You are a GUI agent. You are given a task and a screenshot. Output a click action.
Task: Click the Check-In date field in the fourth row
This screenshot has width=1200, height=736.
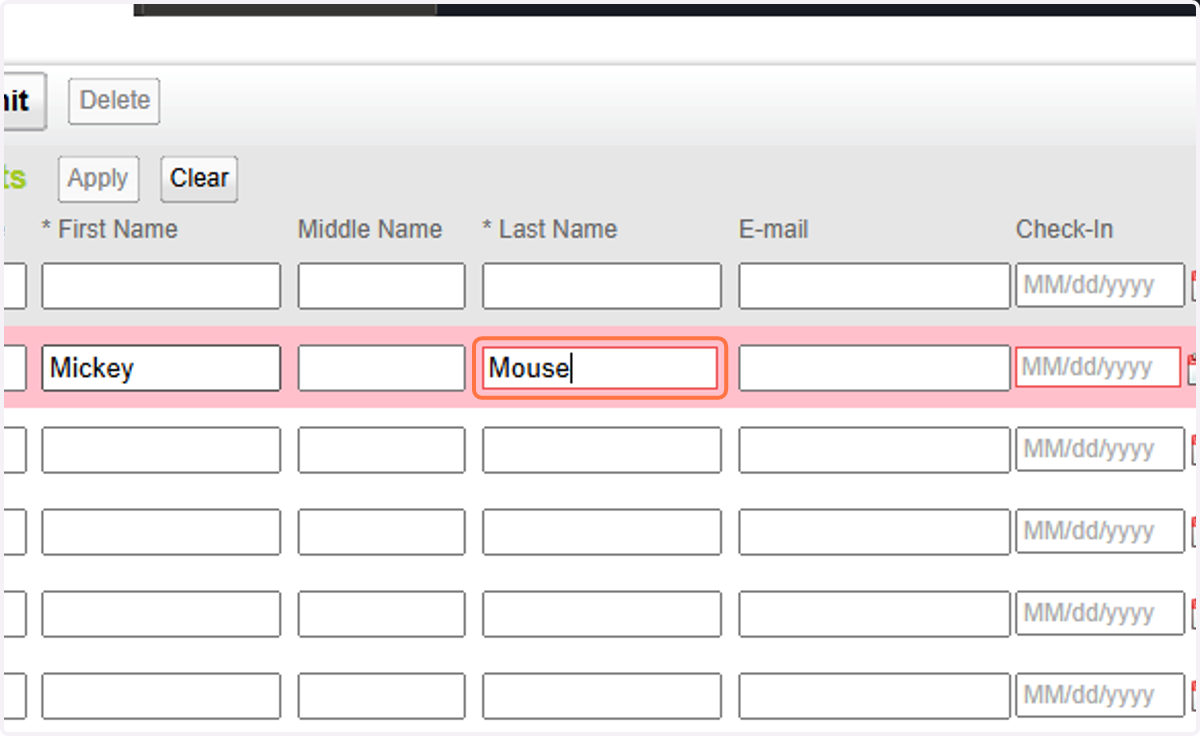click(x=1100, y=531)
